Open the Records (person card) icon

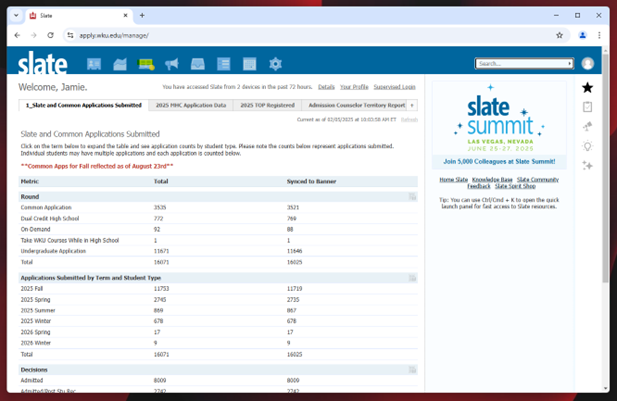(x=94, y=64)
